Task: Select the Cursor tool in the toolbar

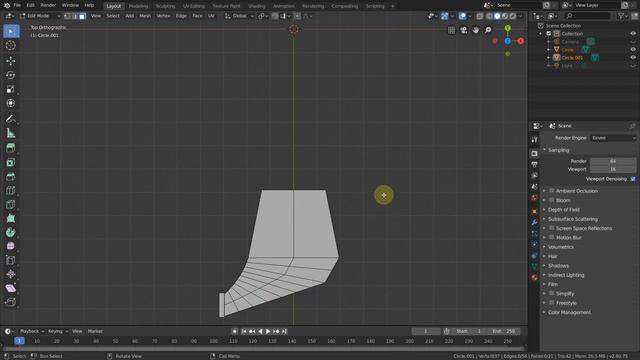Action: pyautogui.click(x=11, y=45)
